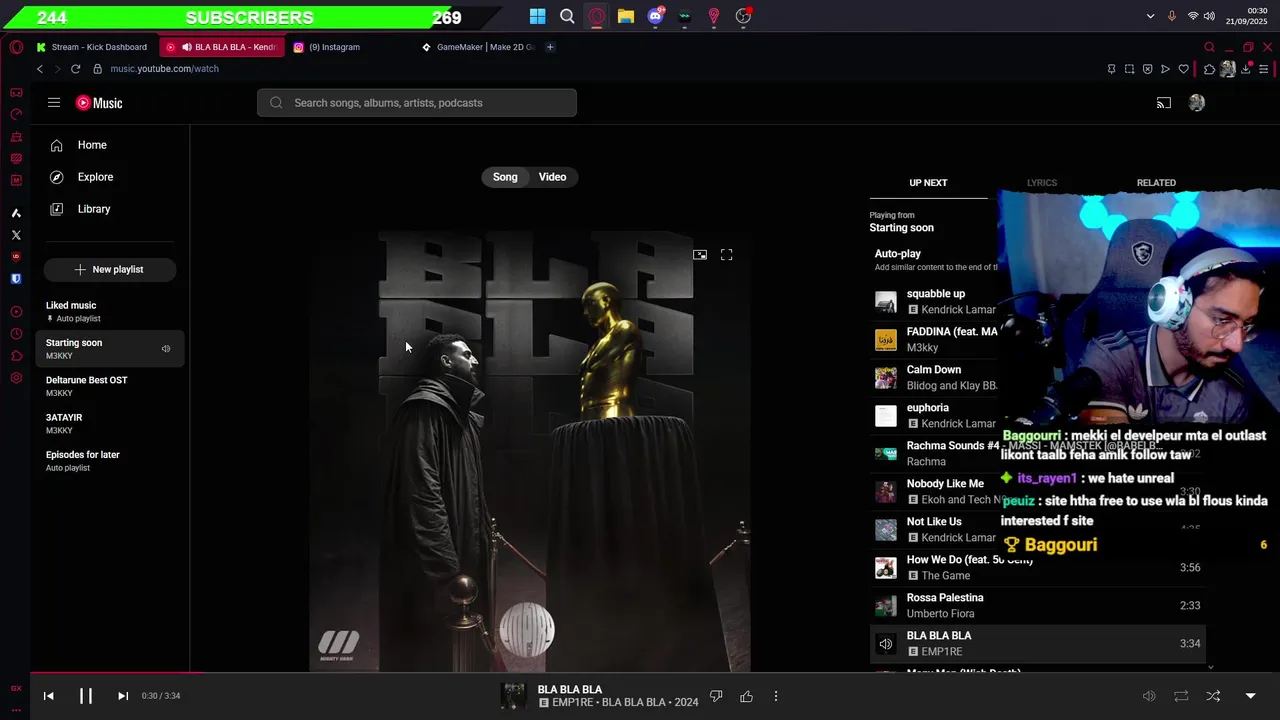
Task: Switch player to Song mode
Action: pos(505,177)
